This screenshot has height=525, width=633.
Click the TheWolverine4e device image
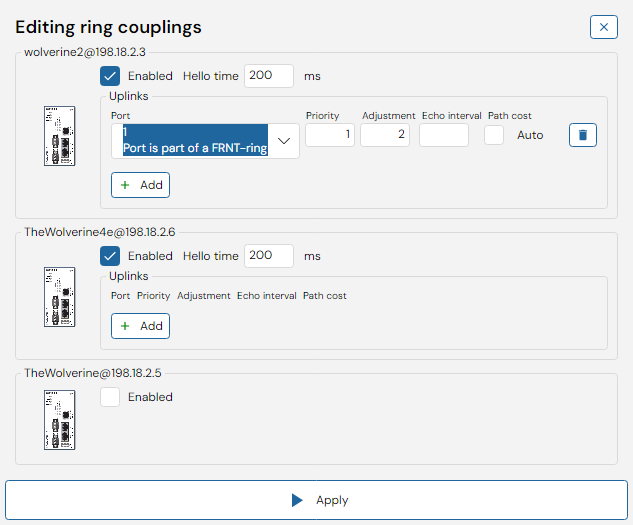point(59,297)
